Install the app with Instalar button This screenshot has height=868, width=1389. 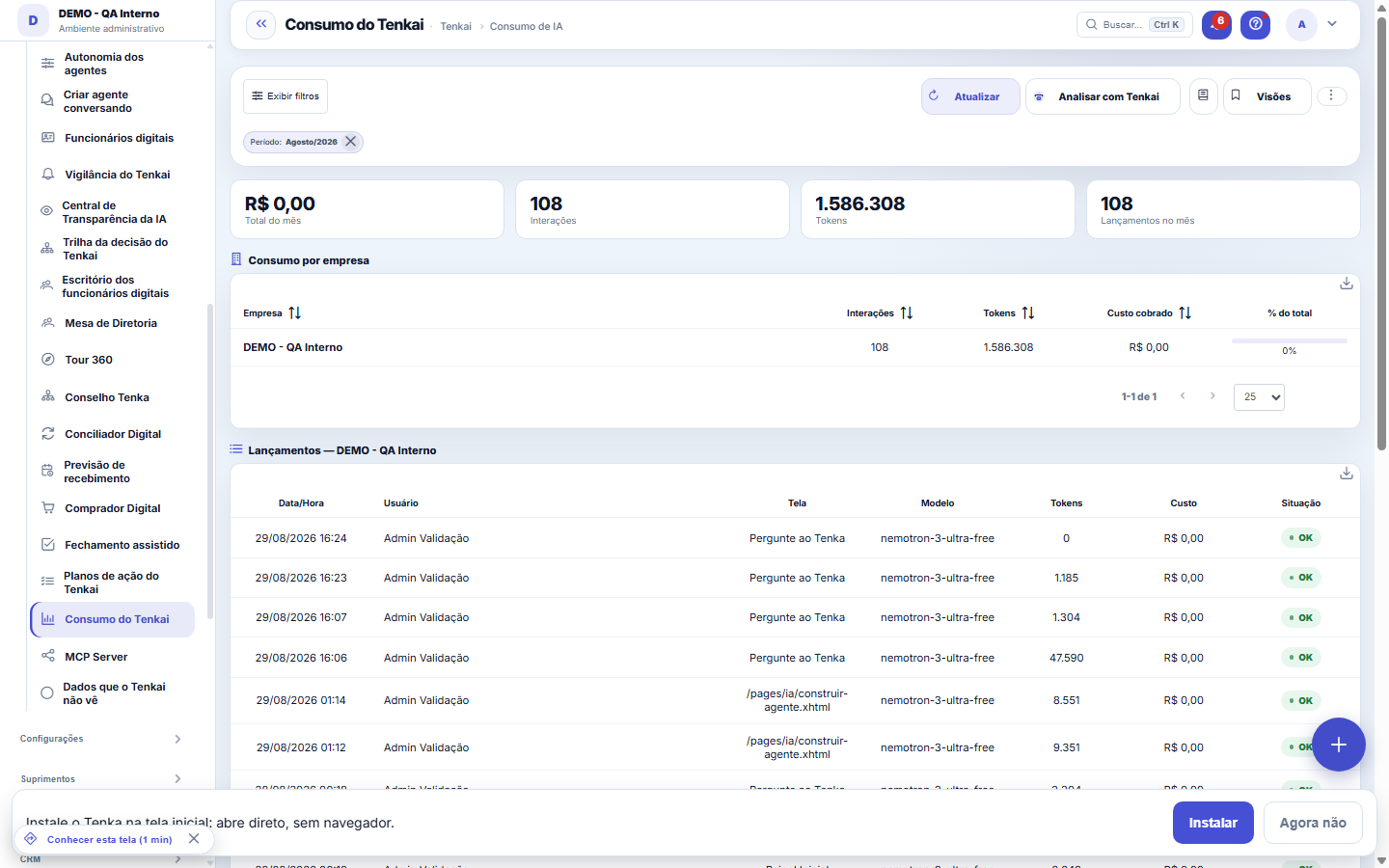[x=1212, y=823]
